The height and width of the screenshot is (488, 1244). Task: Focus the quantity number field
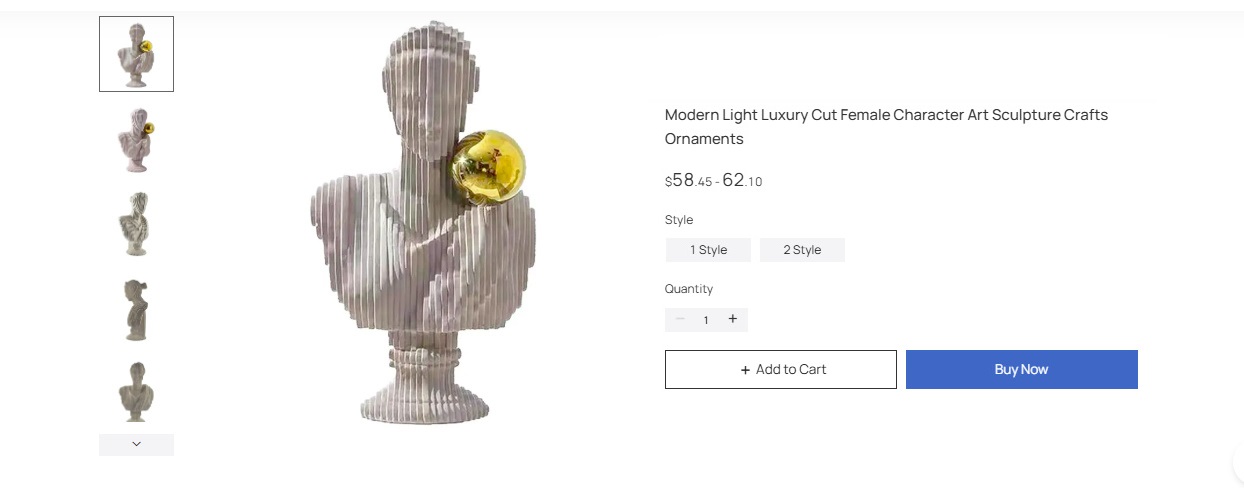coord(706,320)
